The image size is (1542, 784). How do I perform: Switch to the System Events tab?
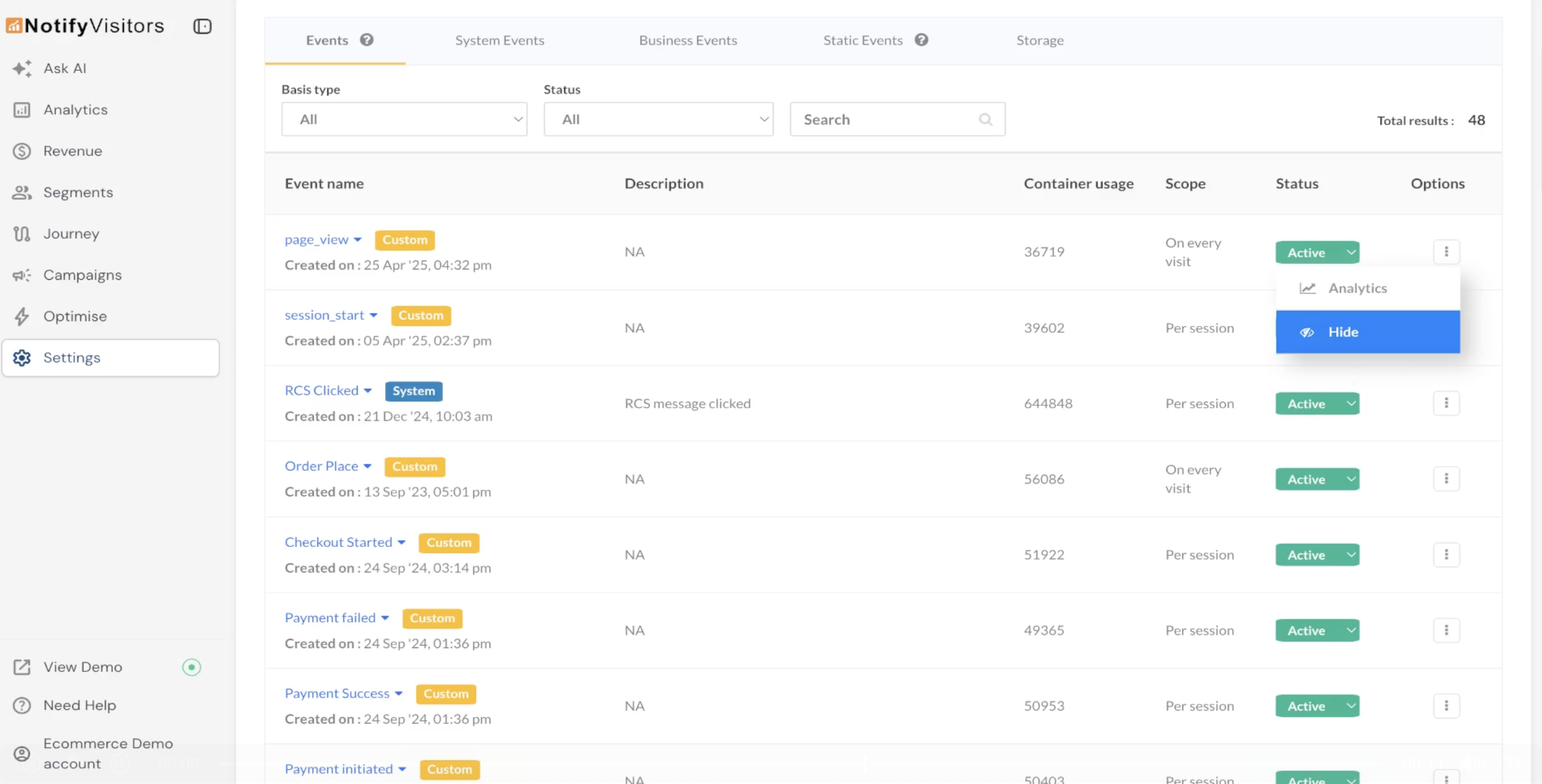499,40
